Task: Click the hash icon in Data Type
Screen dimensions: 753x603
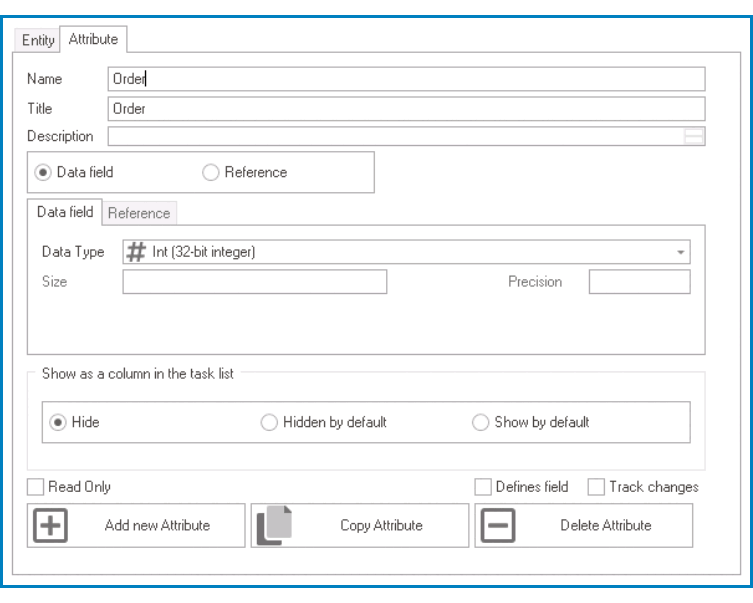Action: coord(136,252)
